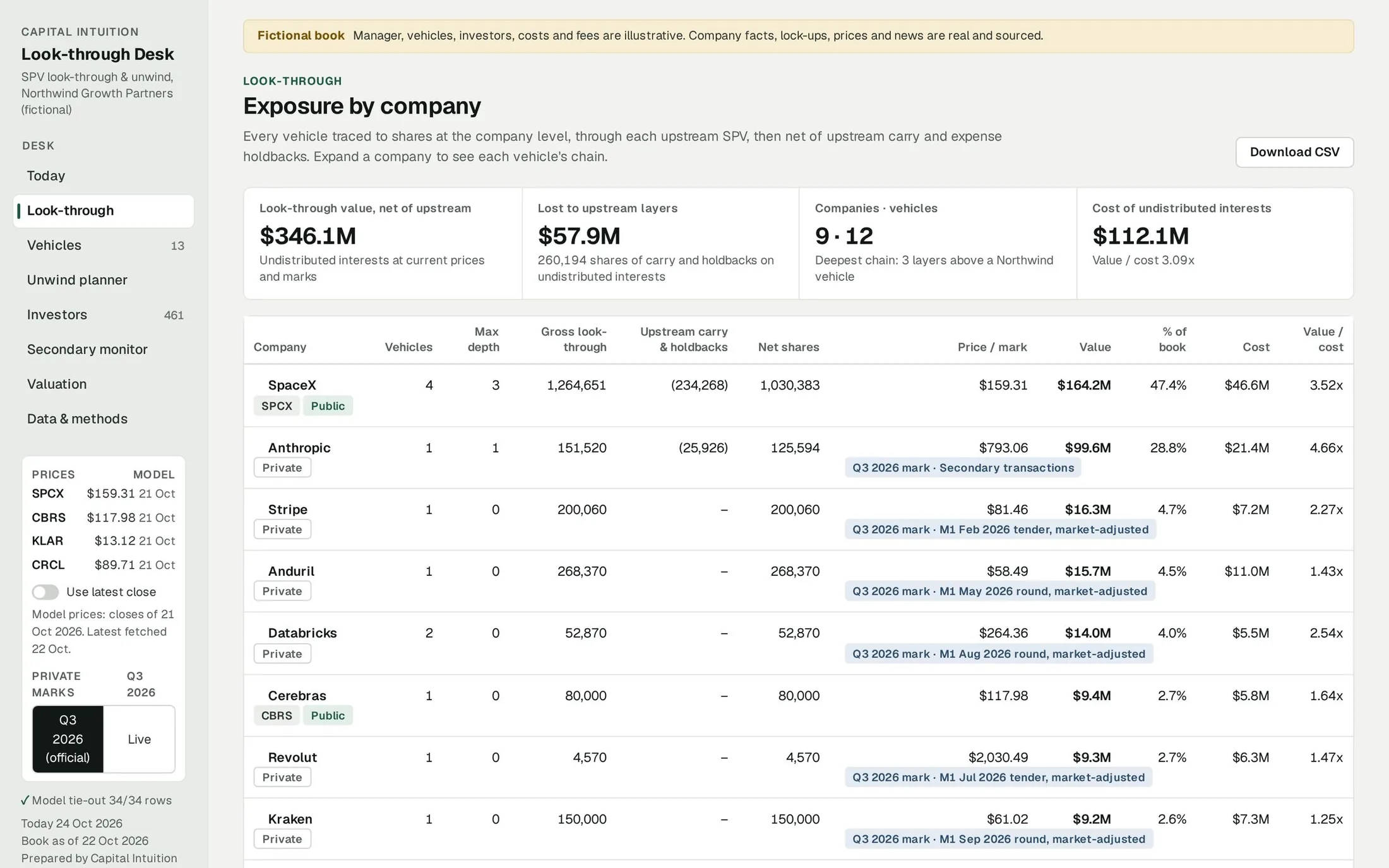Expand the Kraken company row
The image size is (1389, 868).
(798, 829)
